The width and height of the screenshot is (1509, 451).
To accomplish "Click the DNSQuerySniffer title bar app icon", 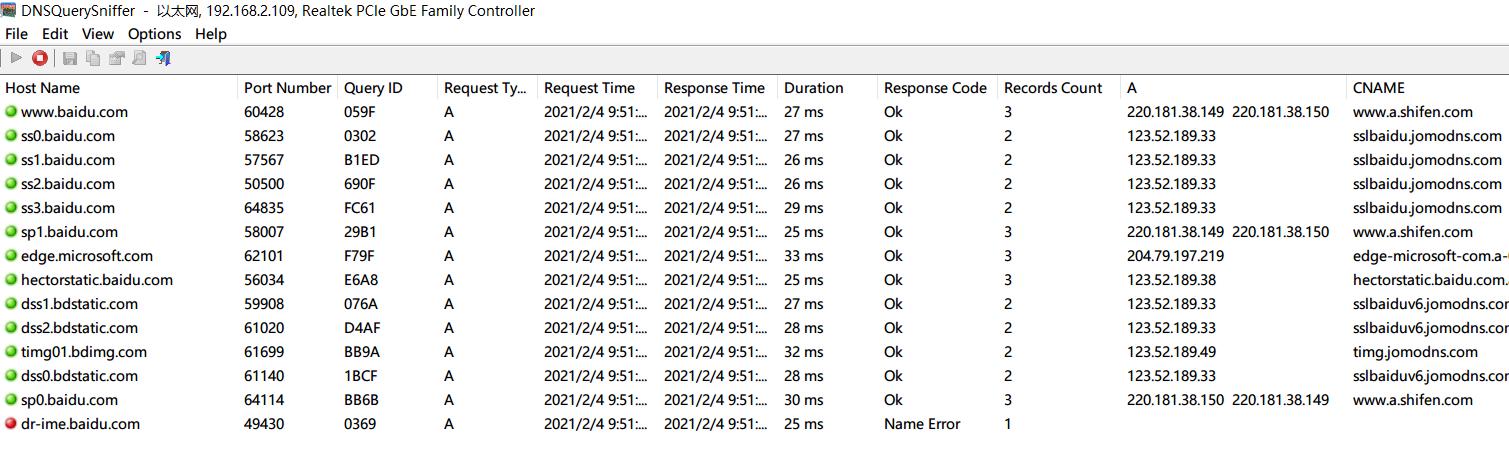I will click(10, 11).
